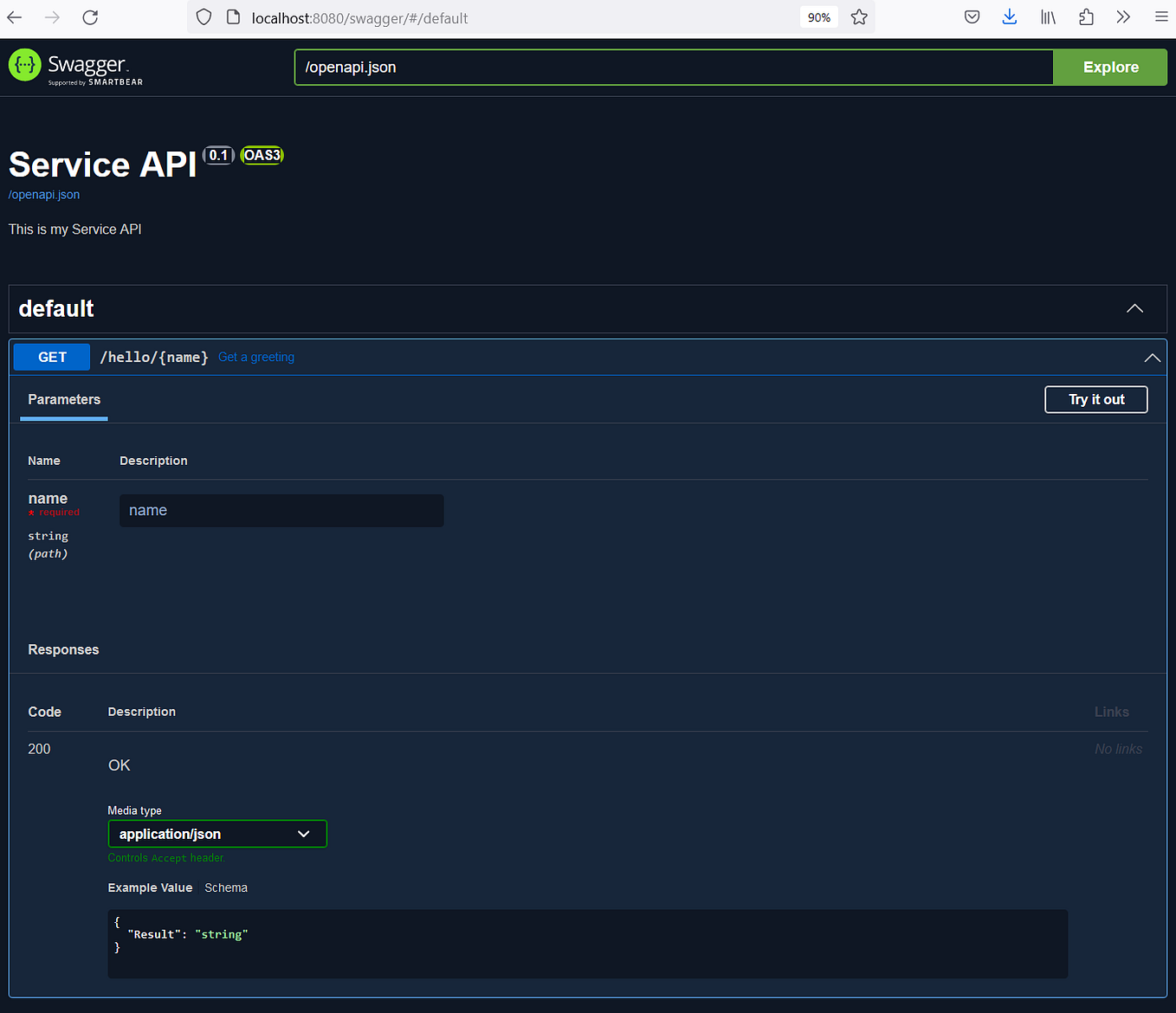Screen dimensions: 1176x1013
Task: Select the Parameters tab
Action: pos(64,399)
